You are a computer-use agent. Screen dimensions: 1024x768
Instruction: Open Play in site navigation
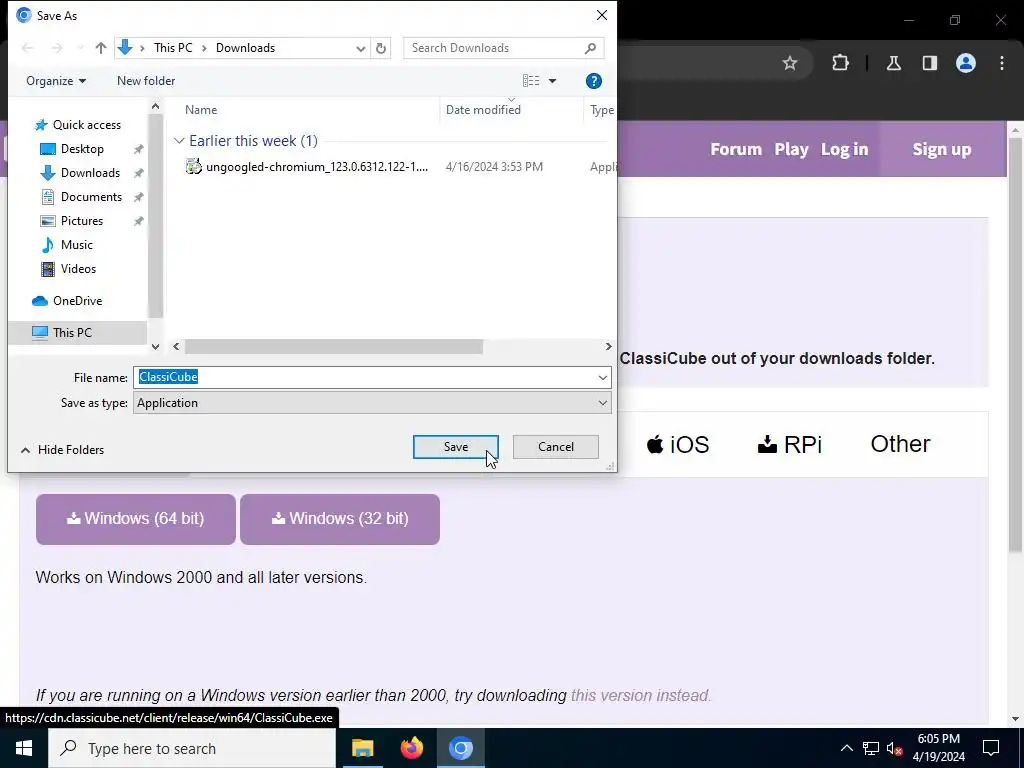coord(792,150)
